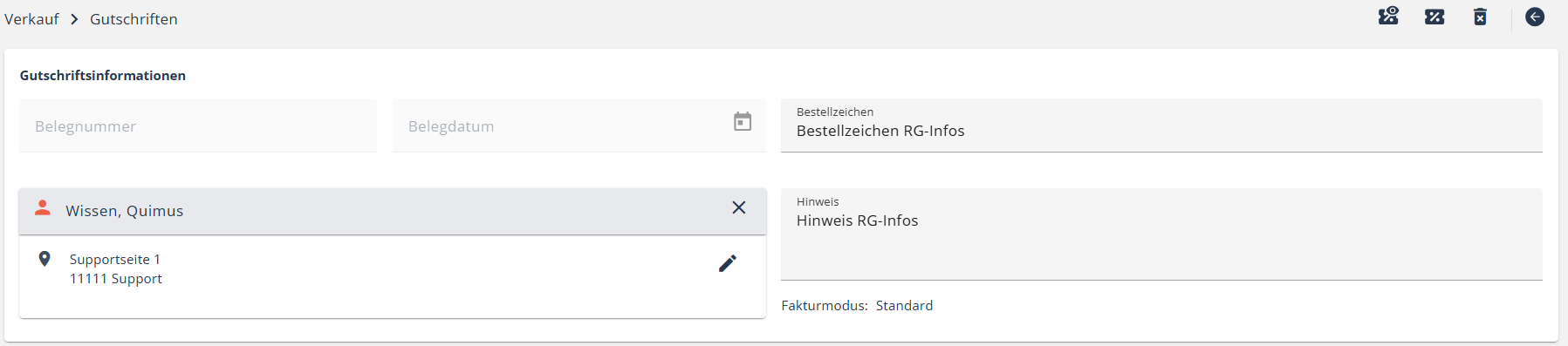This screenshot has height=346, width=1568.
Task: Focus the Belegnummer input field
Action: (198, 126)
